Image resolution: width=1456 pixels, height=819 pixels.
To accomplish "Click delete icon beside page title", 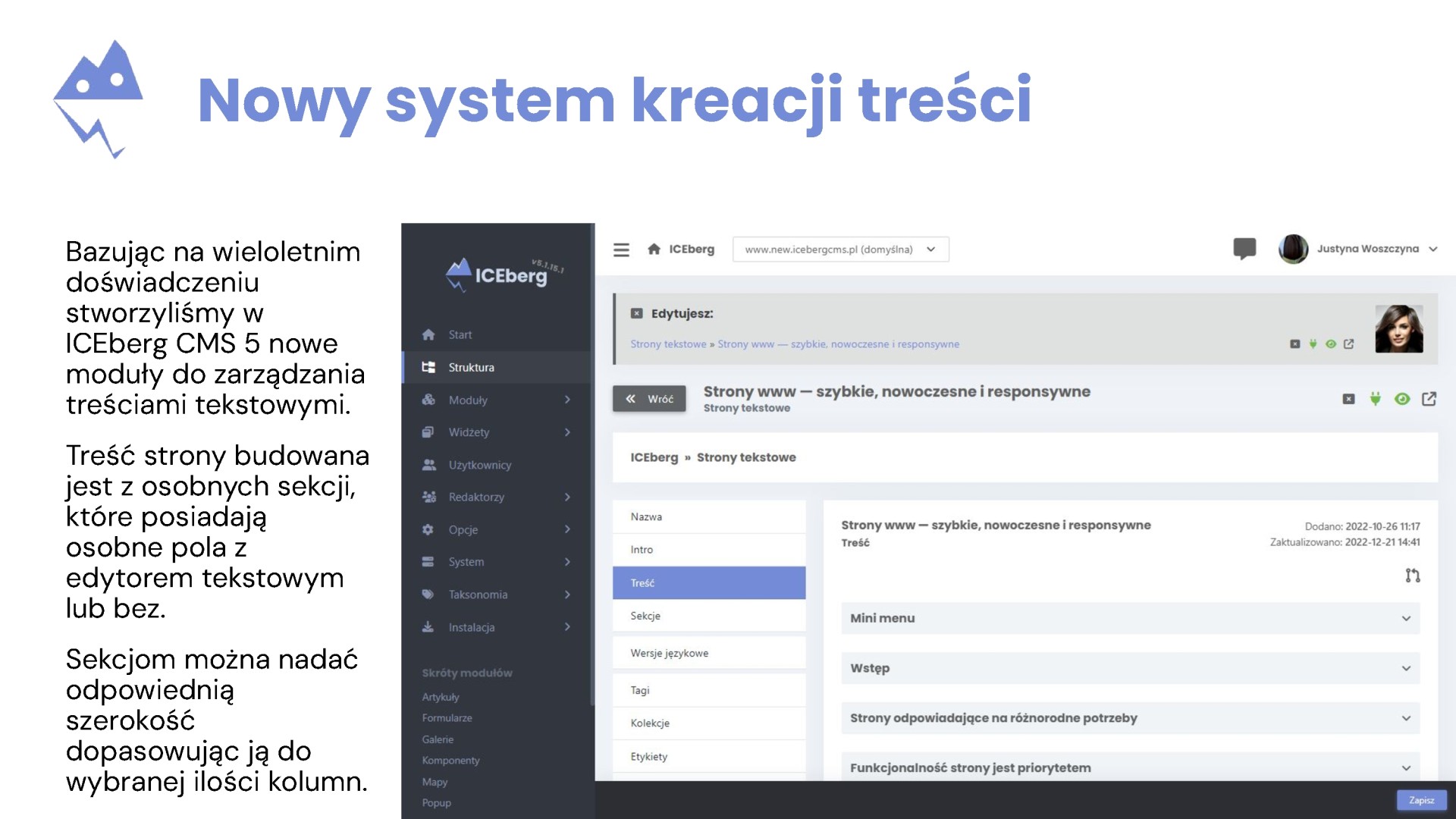I will tap(1348, 399).
